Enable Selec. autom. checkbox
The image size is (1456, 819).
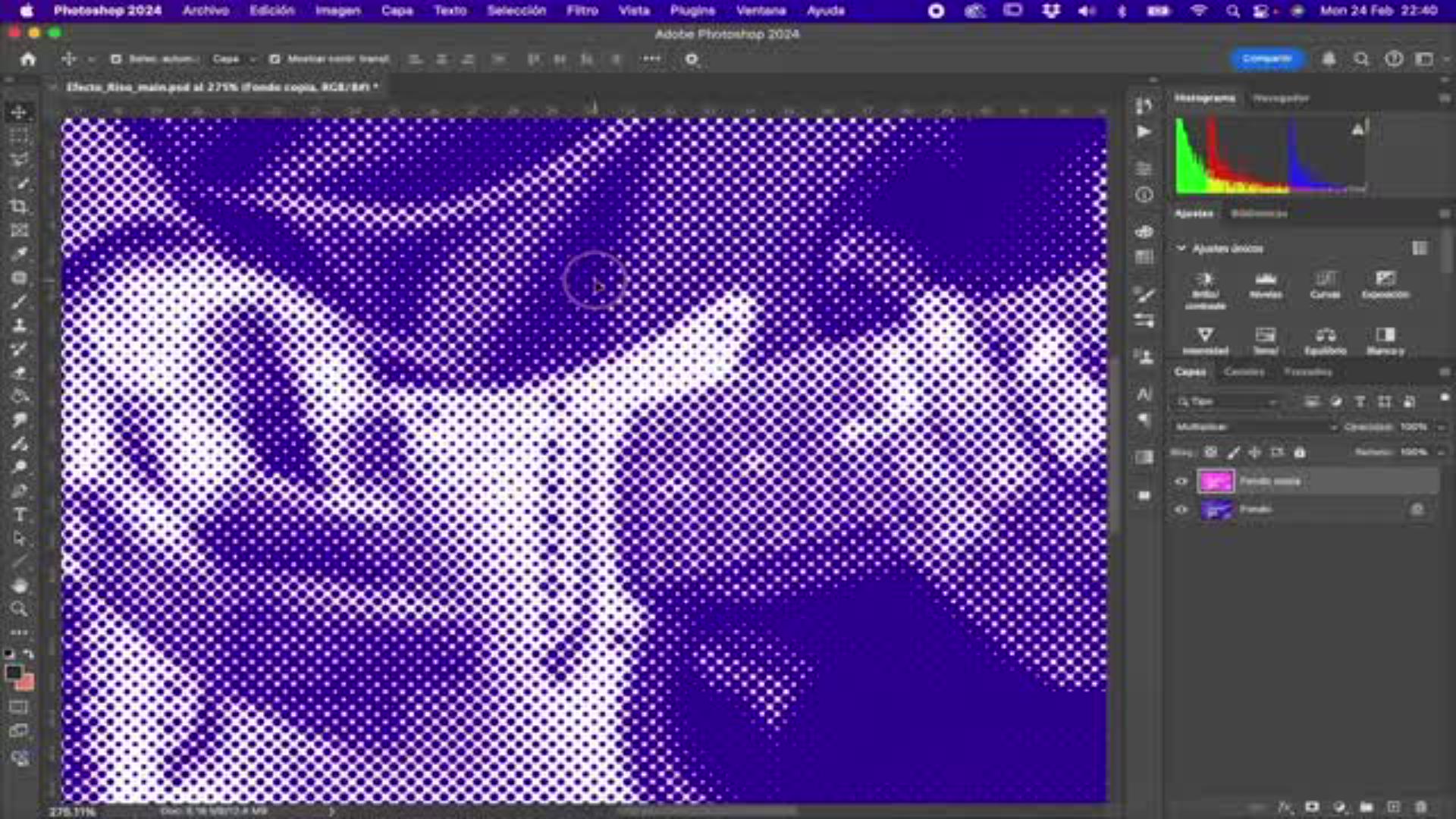point(116,59)
